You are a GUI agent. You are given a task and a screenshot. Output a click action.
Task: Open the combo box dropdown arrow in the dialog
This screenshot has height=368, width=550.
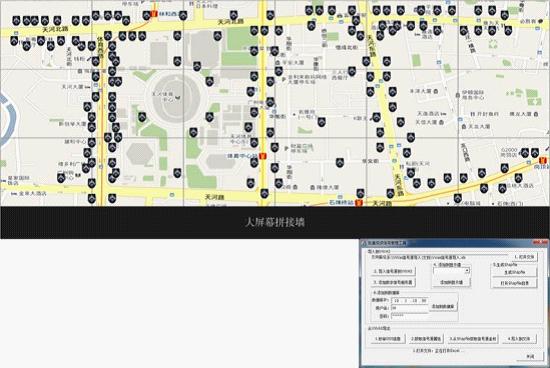[x=467, y=270]
